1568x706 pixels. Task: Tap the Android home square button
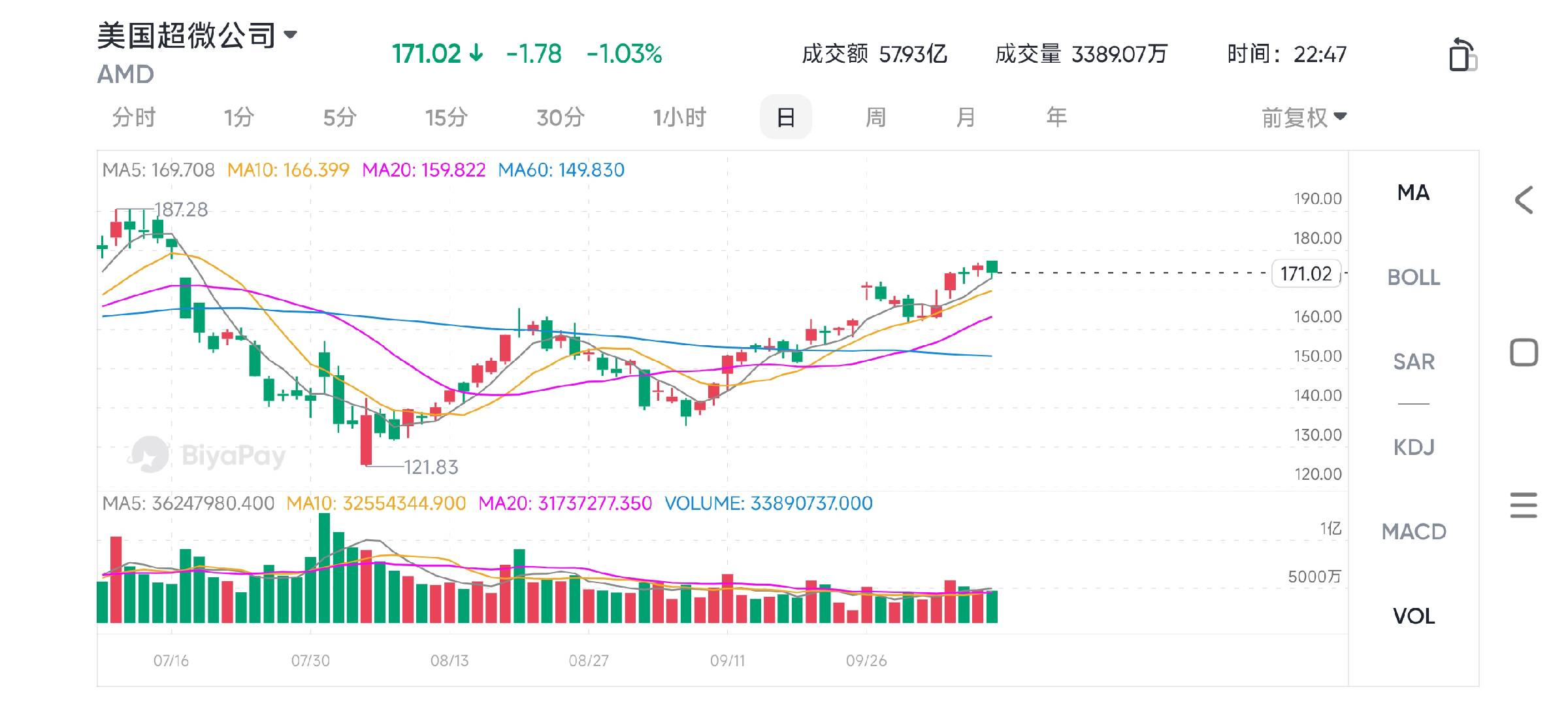coord(1524,352)
